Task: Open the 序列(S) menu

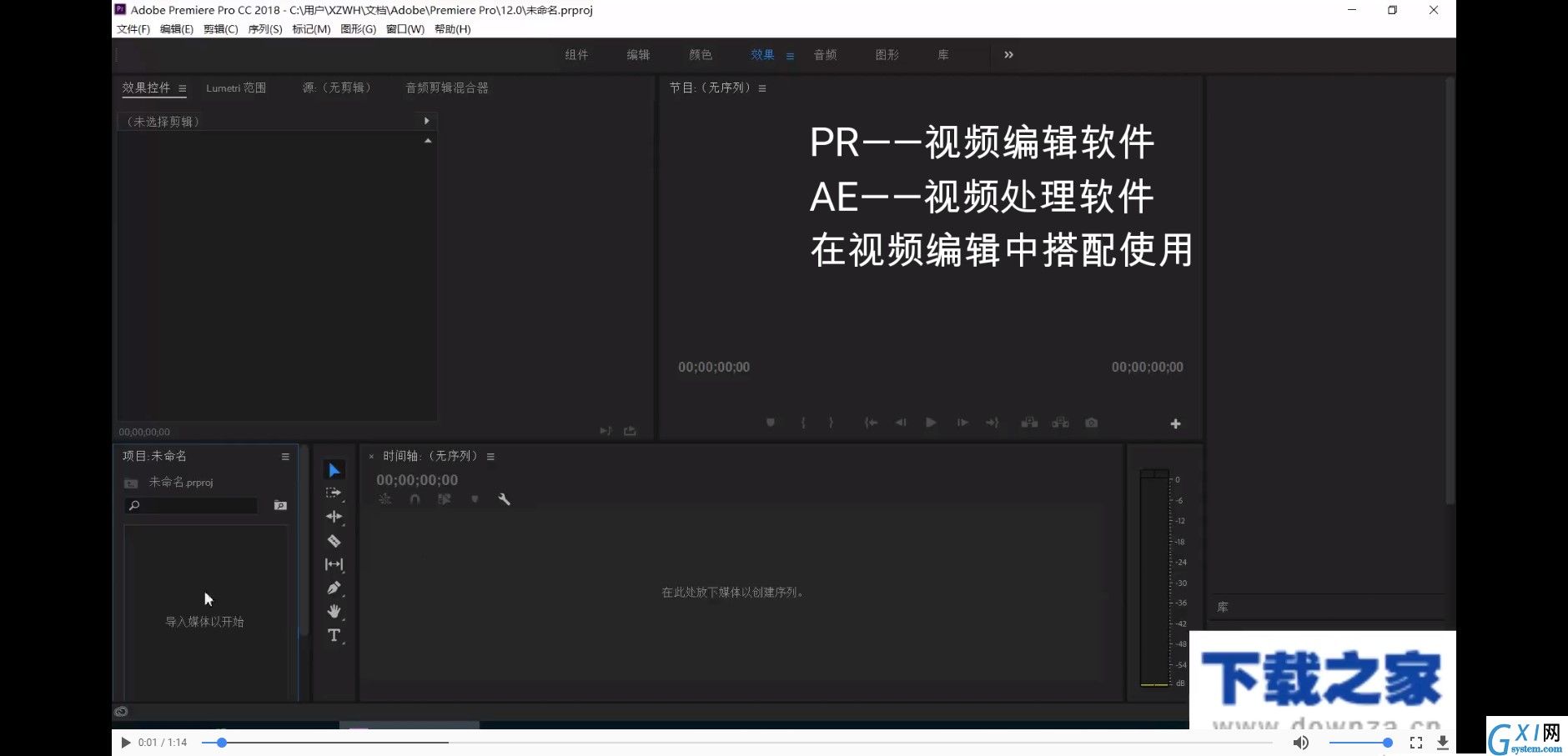Action: point(265,29)
